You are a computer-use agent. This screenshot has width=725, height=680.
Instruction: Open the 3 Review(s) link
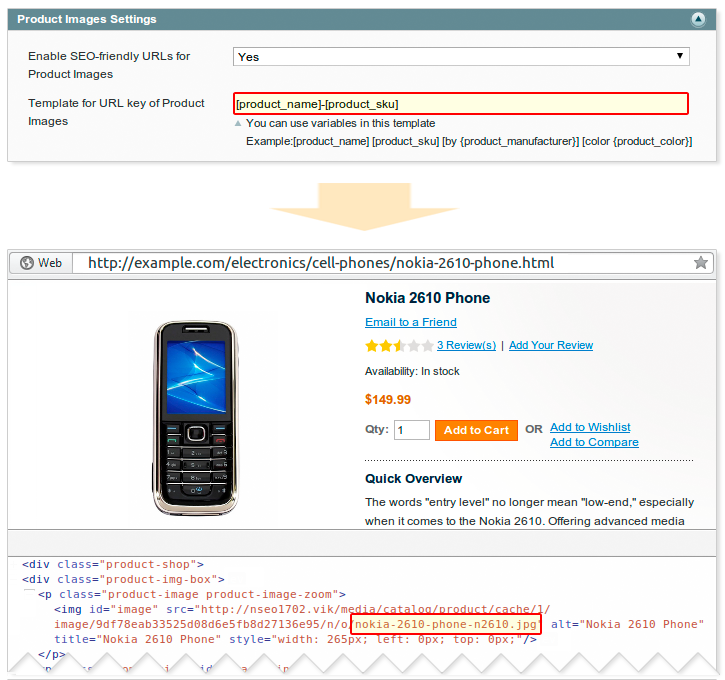tap(467, 346)
